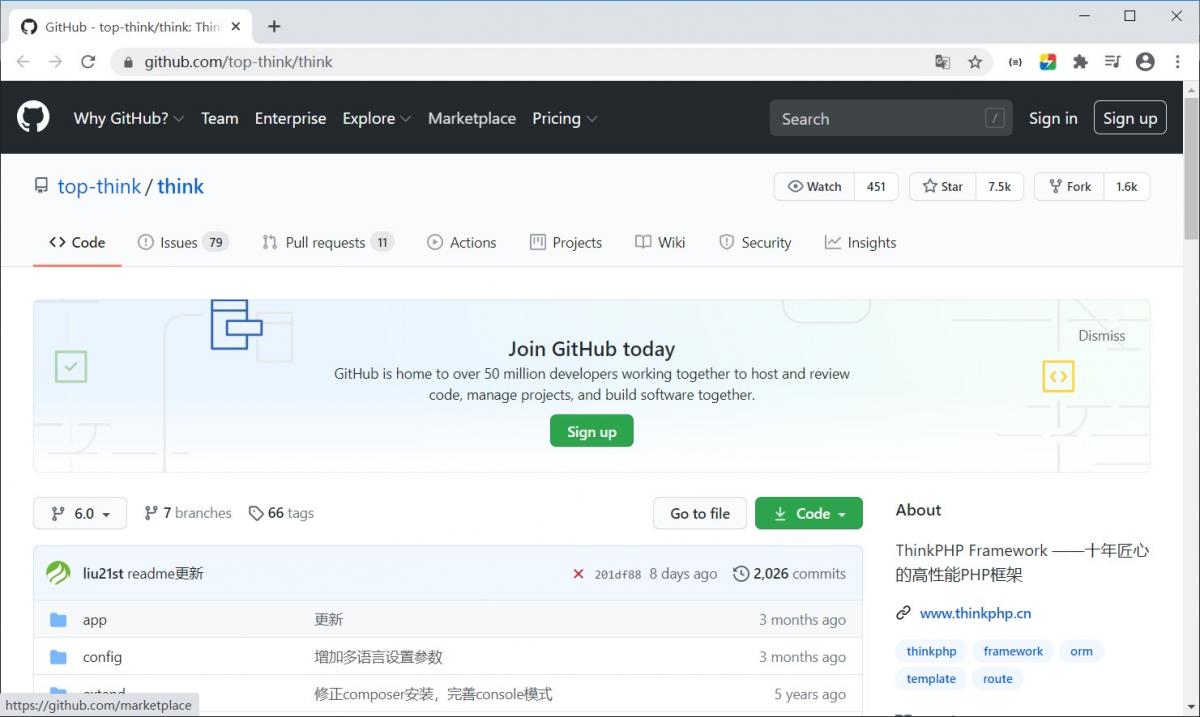Viewport: 1200px width, 717px height.
Task: Switch to the Pull requests tab
Action: pos(328,242)
